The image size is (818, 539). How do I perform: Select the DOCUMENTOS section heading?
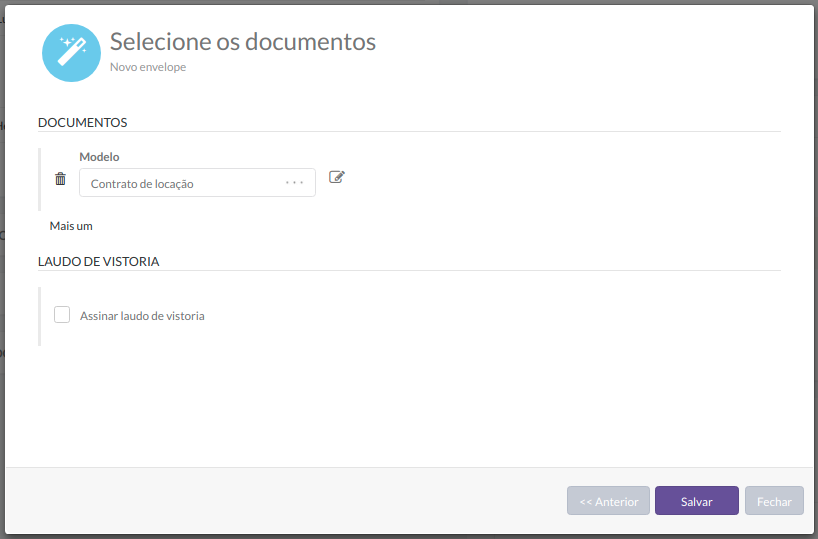point(82,122)
